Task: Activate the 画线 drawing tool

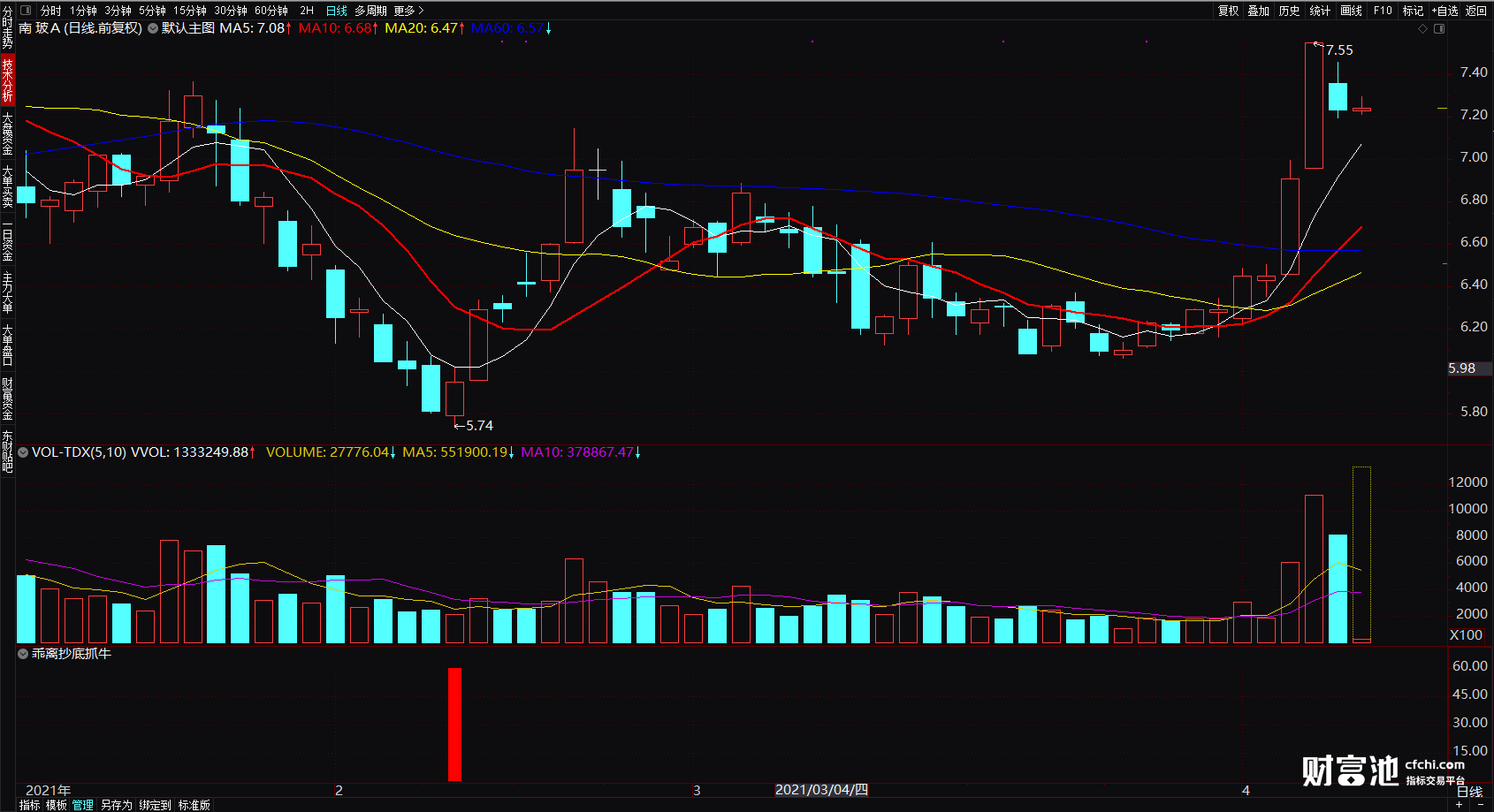Action: pos(1351,11)
